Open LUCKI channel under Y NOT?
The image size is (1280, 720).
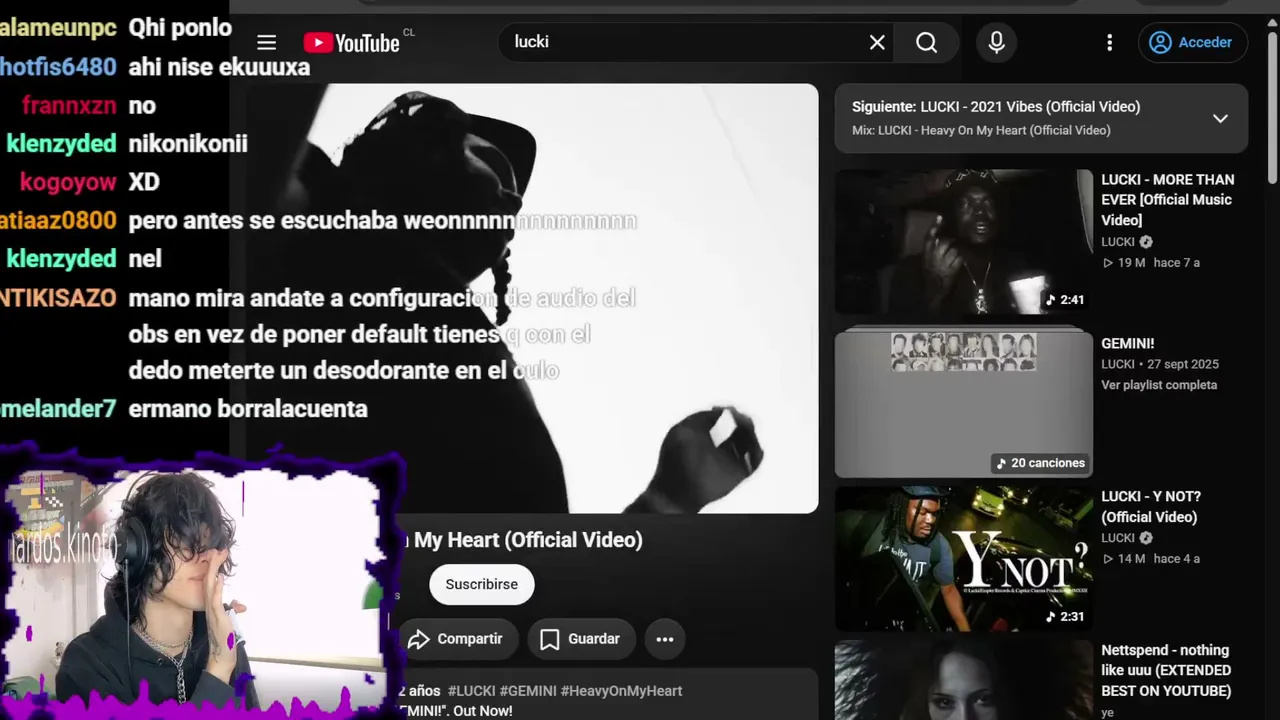pyautogui.click(x=1118, y=538)
